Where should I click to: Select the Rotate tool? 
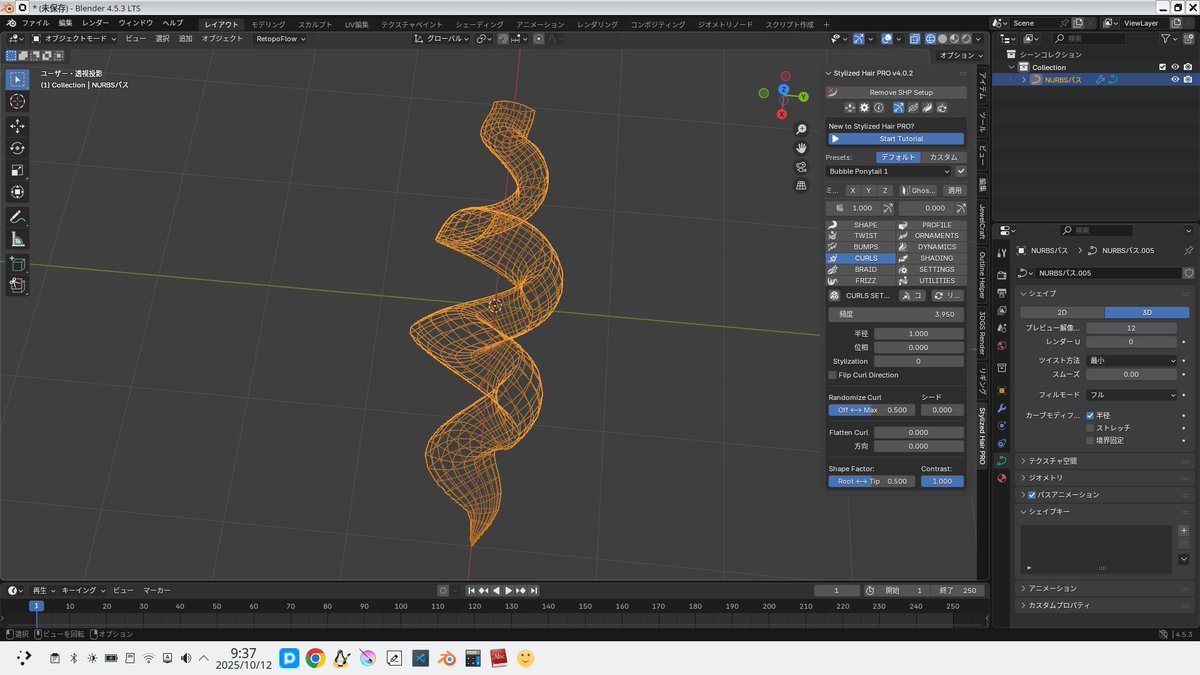click(x=17, y=148)
